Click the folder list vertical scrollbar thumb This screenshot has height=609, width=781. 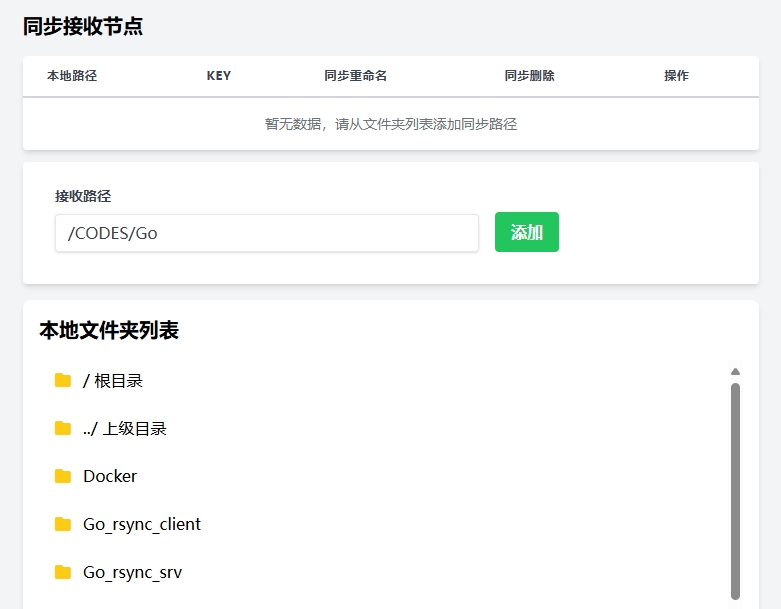(x=736, y=490)
